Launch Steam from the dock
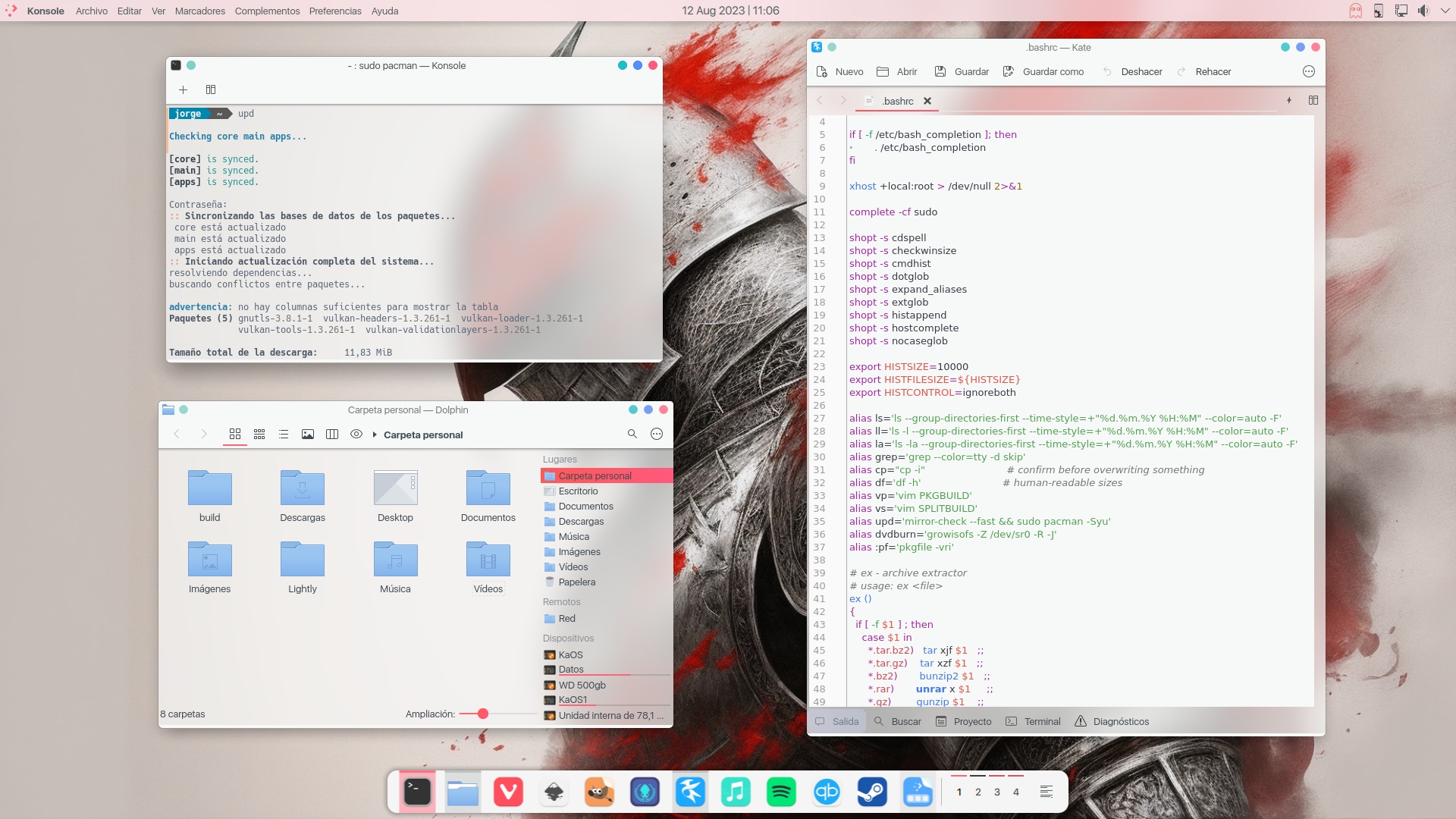The width and height of the screenshot is (1456, 819). [872, 792]
